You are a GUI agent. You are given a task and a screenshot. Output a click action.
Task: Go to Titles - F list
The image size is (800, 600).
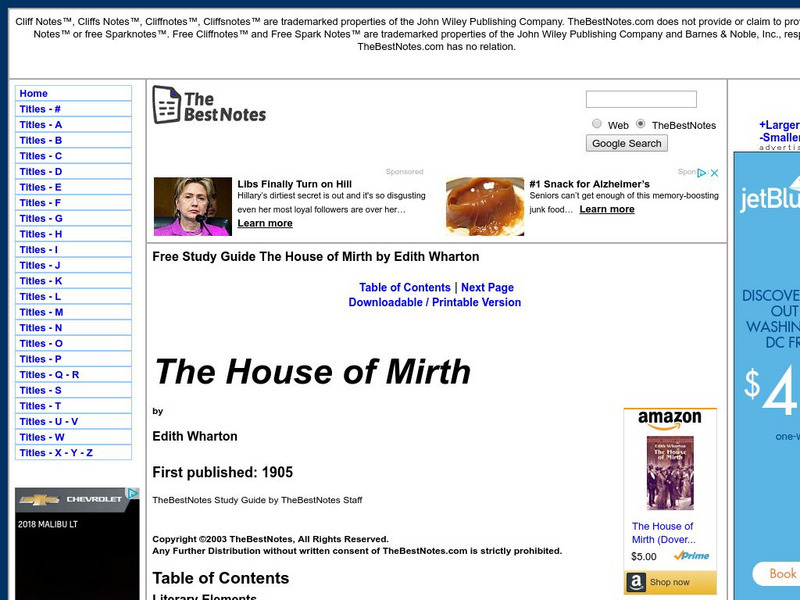click(73, 203)
